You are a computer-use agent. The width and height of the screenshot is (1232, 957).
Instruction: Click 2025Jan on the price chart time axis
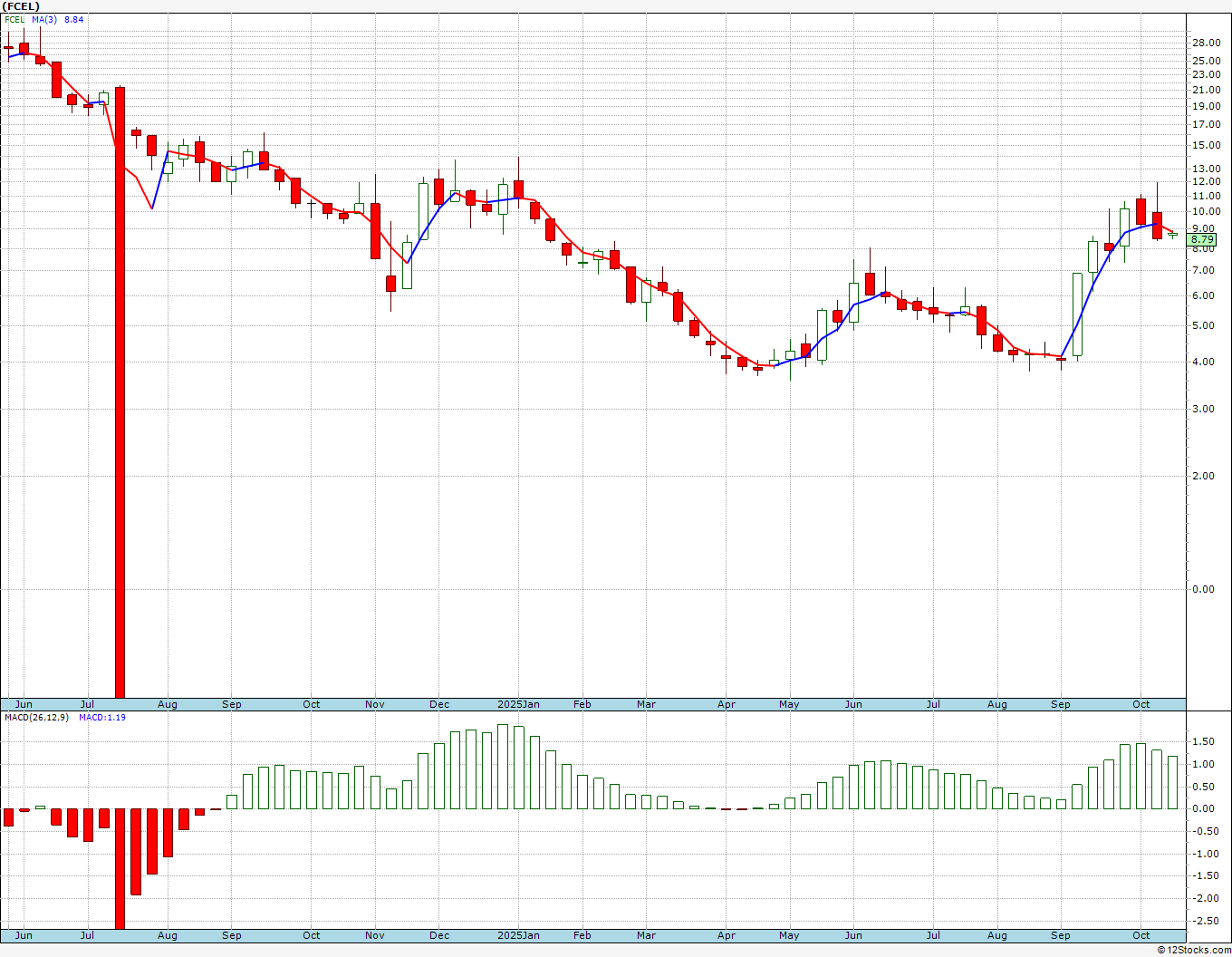tap(519, 704)
